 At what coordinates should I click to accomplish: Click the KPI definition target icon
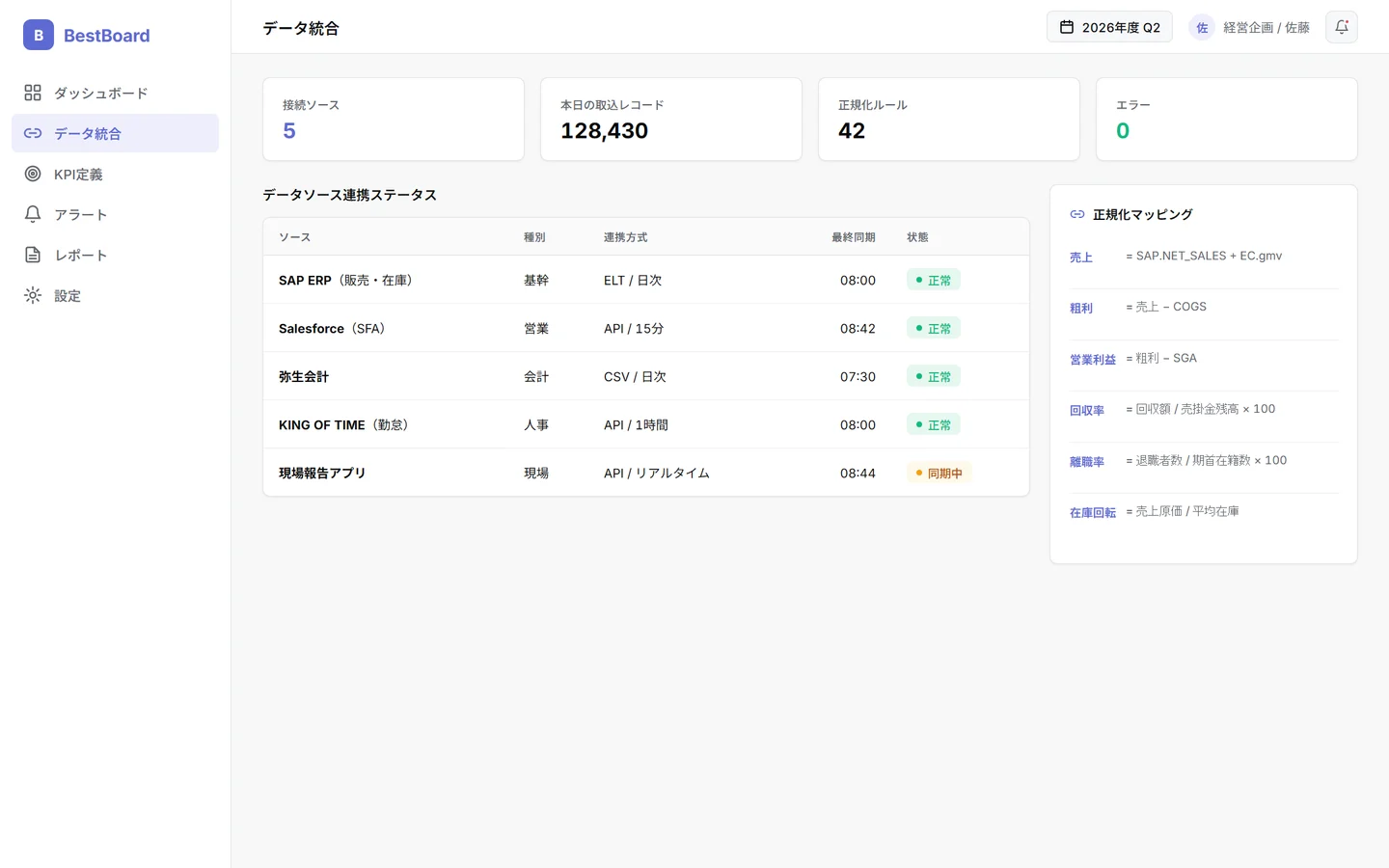pyautogui.click(x=33, y=174)
